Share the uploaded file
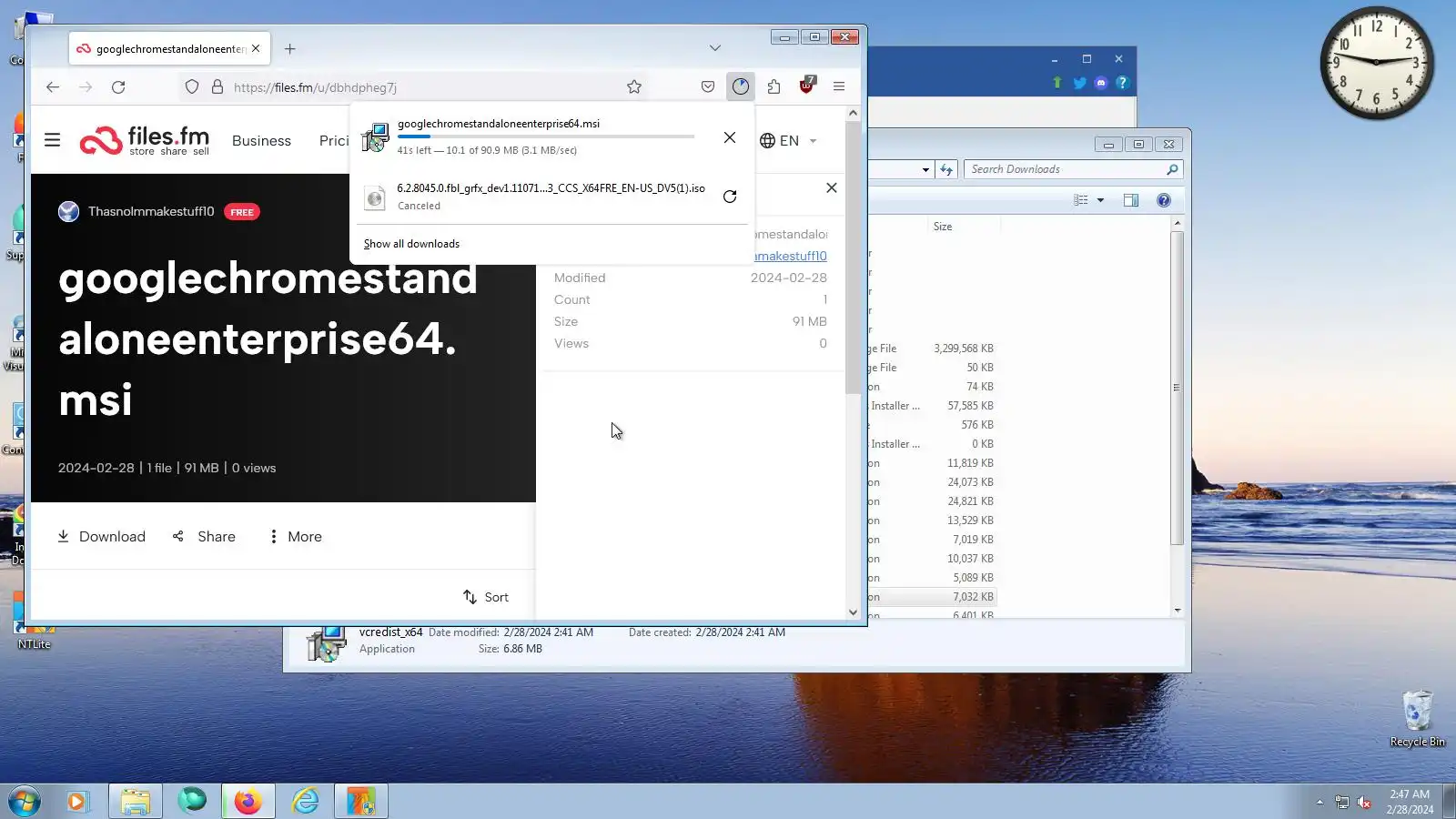The width and height of the screenshot is (1456, 819). pos(204,537)
